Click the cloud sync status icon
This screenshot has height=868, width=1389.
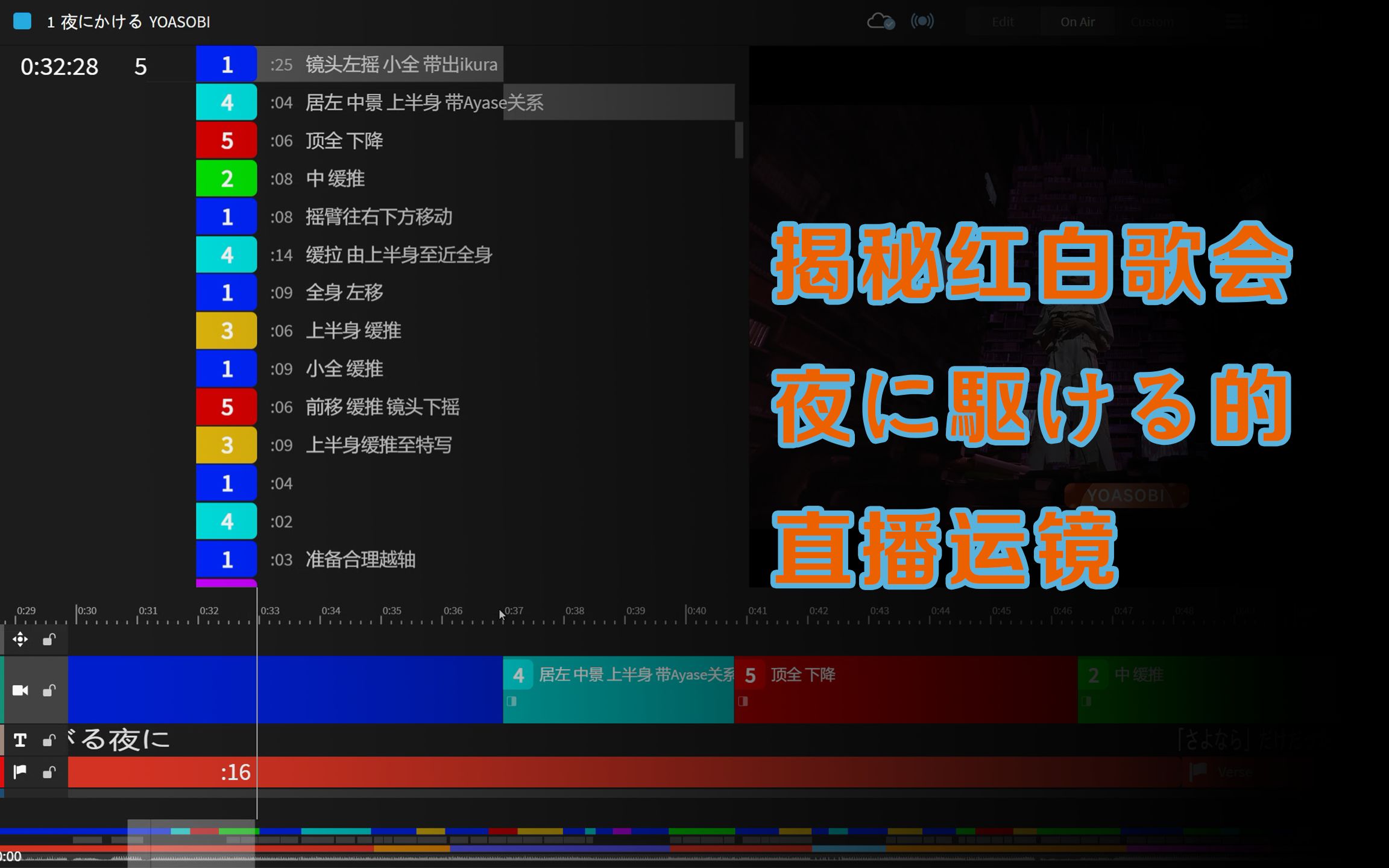click(x=881, y=21)
